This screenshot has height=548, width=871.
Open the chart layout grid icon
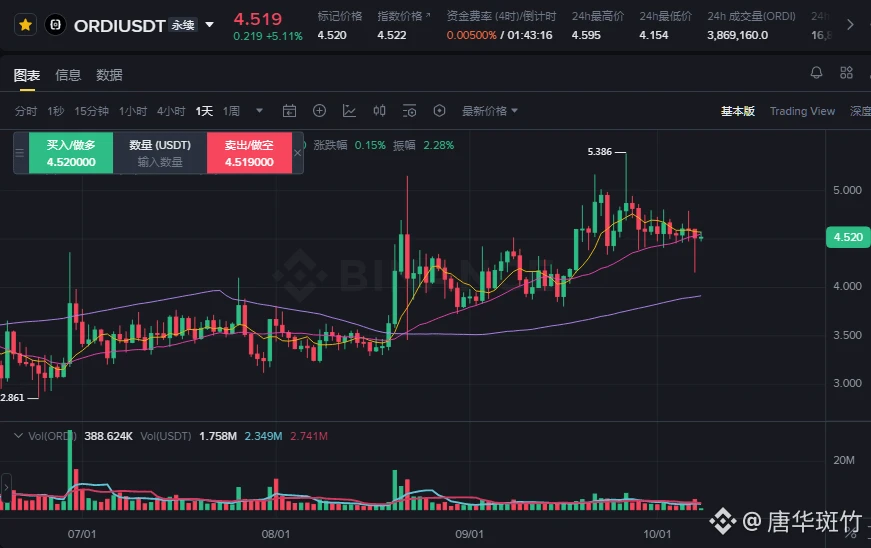click(846, 72)
